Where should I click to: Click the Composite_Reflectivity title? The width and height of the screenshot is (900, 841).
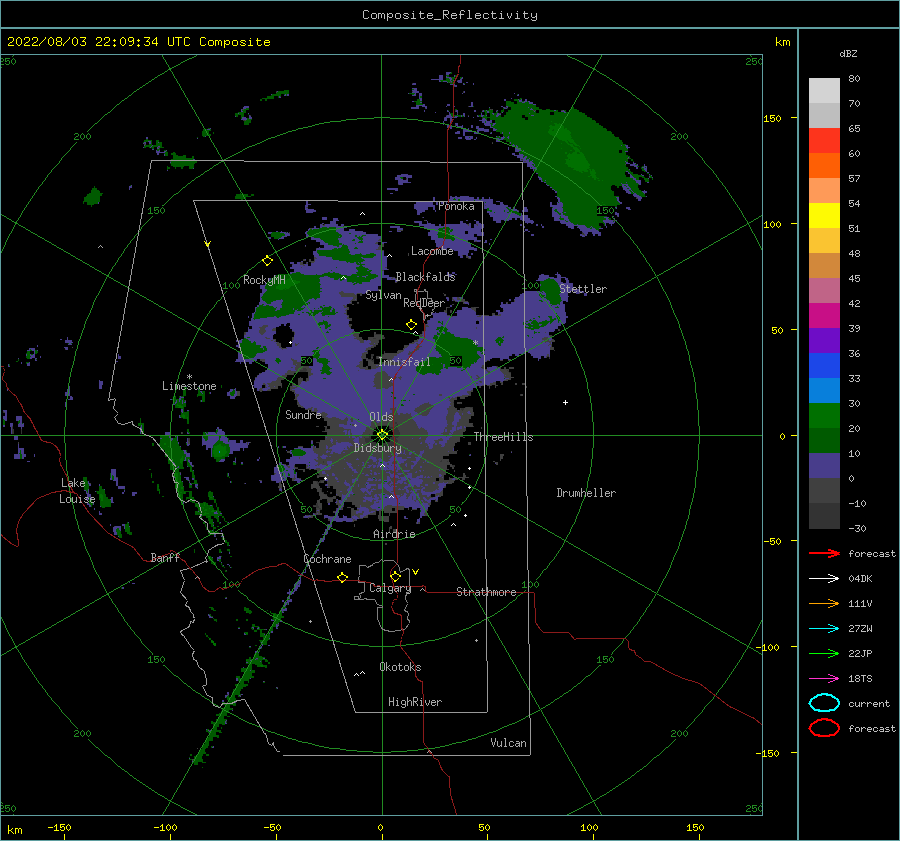point(450,15)
